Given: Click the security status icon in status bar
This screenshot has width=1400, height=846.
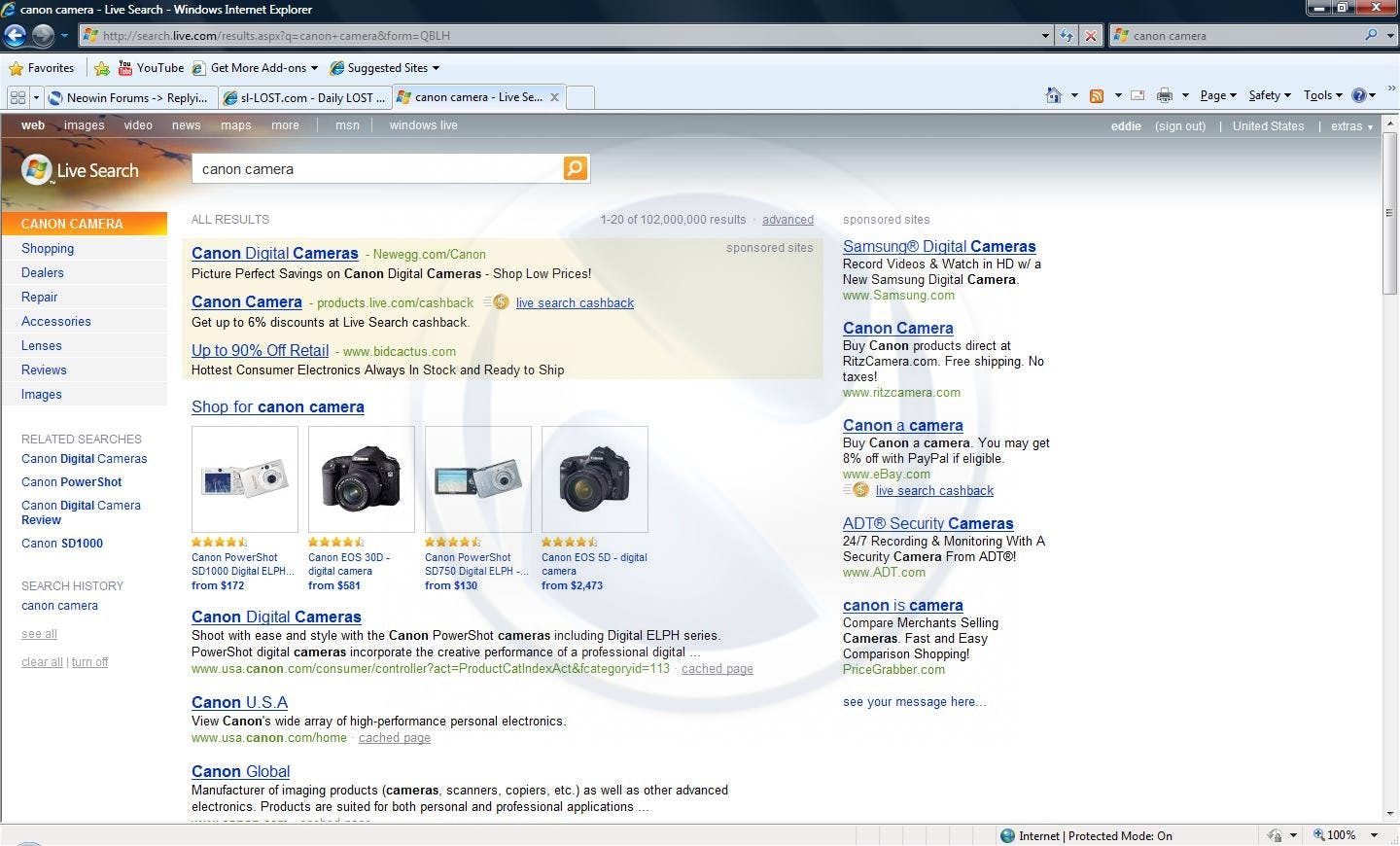Looking at the screenshot, I should coord(1275,835).
